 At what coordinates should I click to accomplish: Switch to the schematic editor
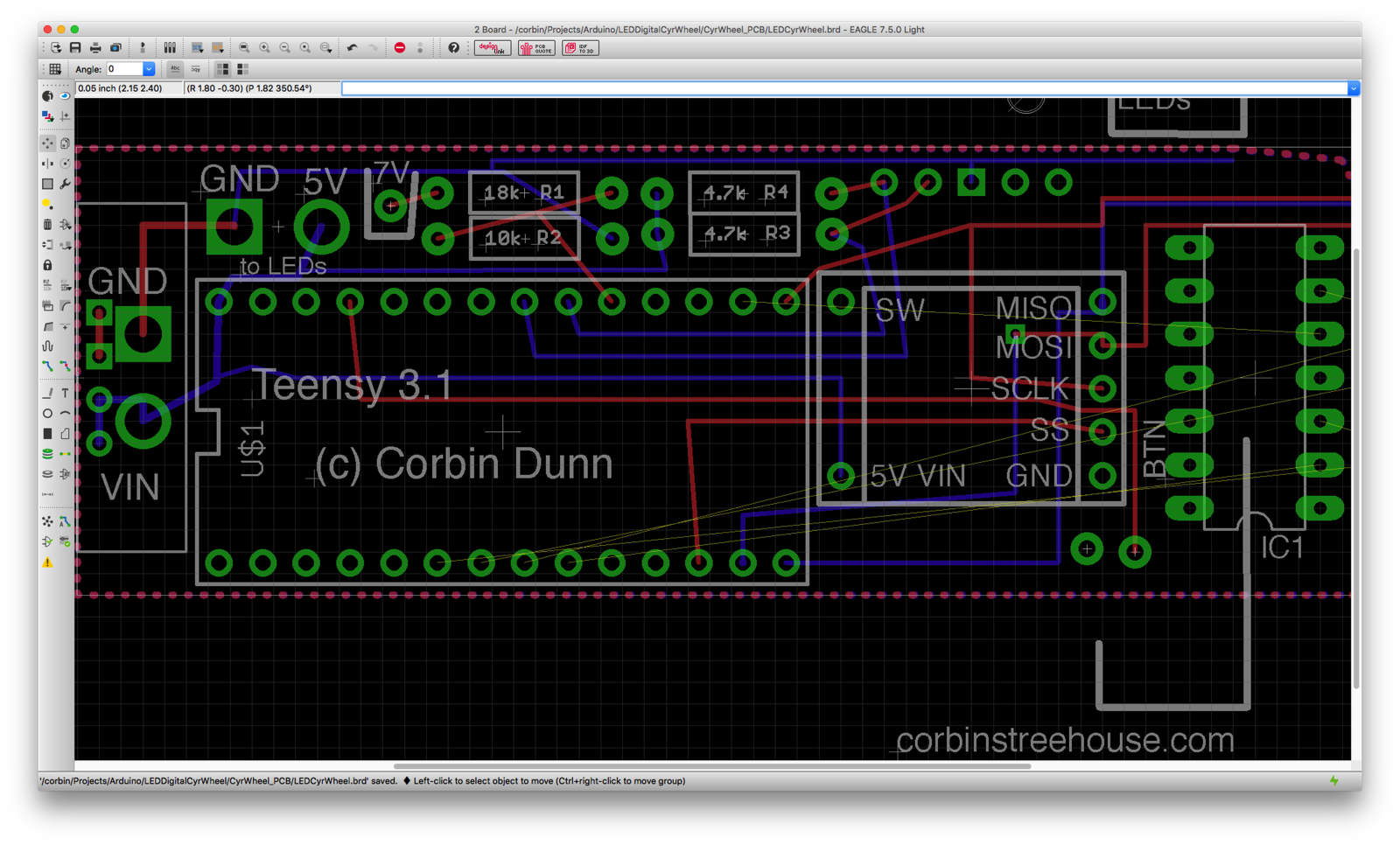point(143,48)
